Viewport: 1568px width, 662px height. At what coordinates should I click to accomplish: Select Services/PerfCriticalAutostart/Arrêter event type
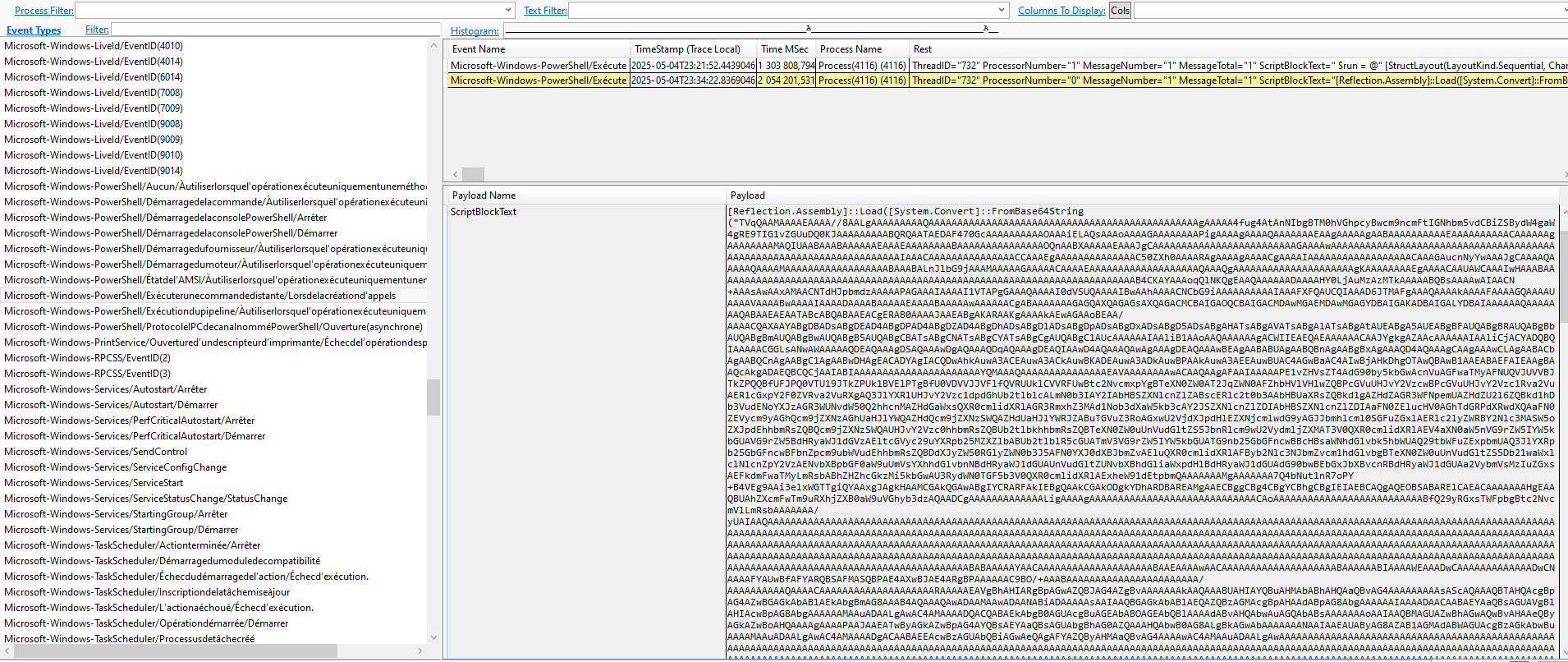pos(129,421)
